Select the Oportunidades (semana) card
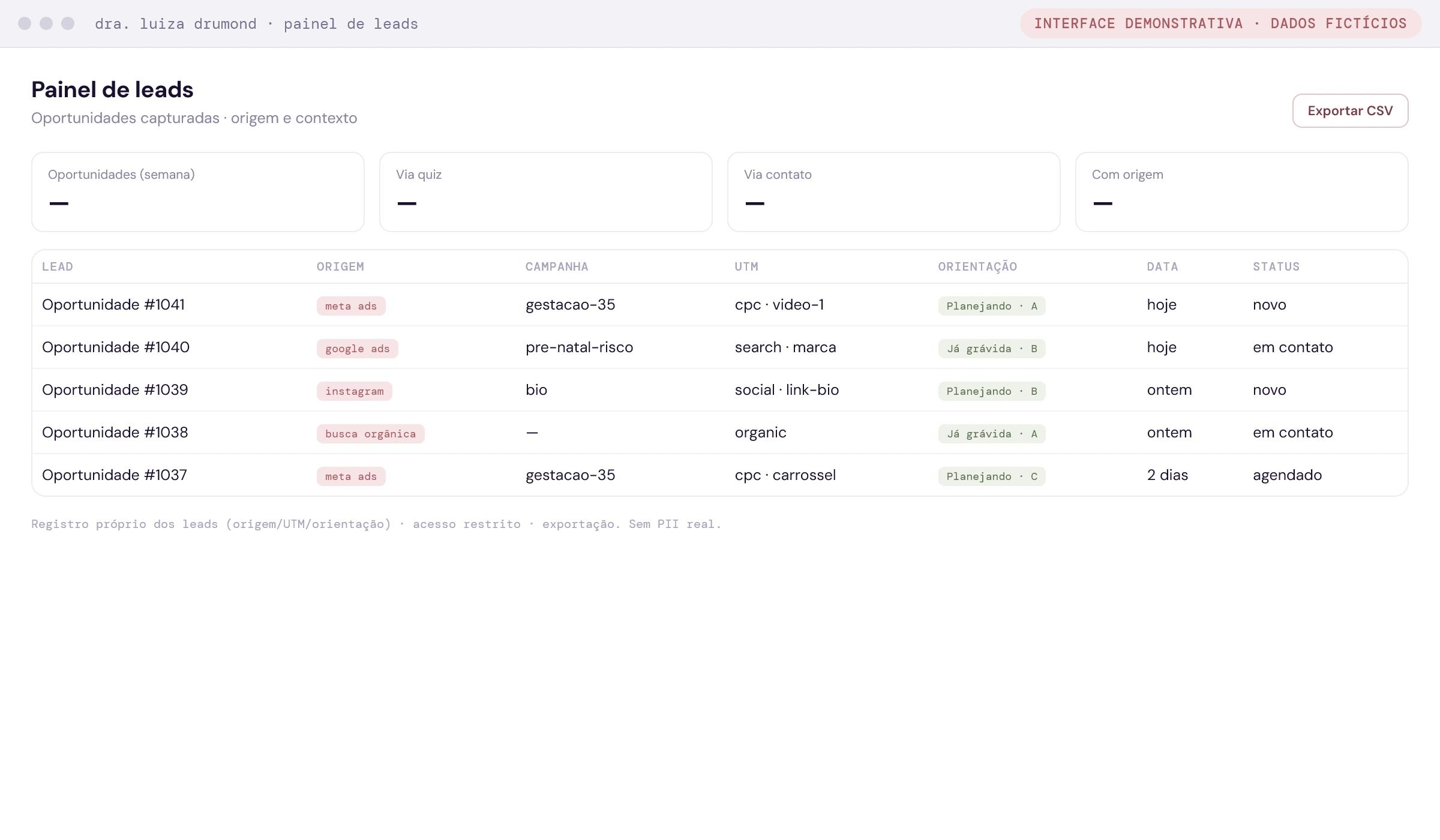 click(198, 192)
